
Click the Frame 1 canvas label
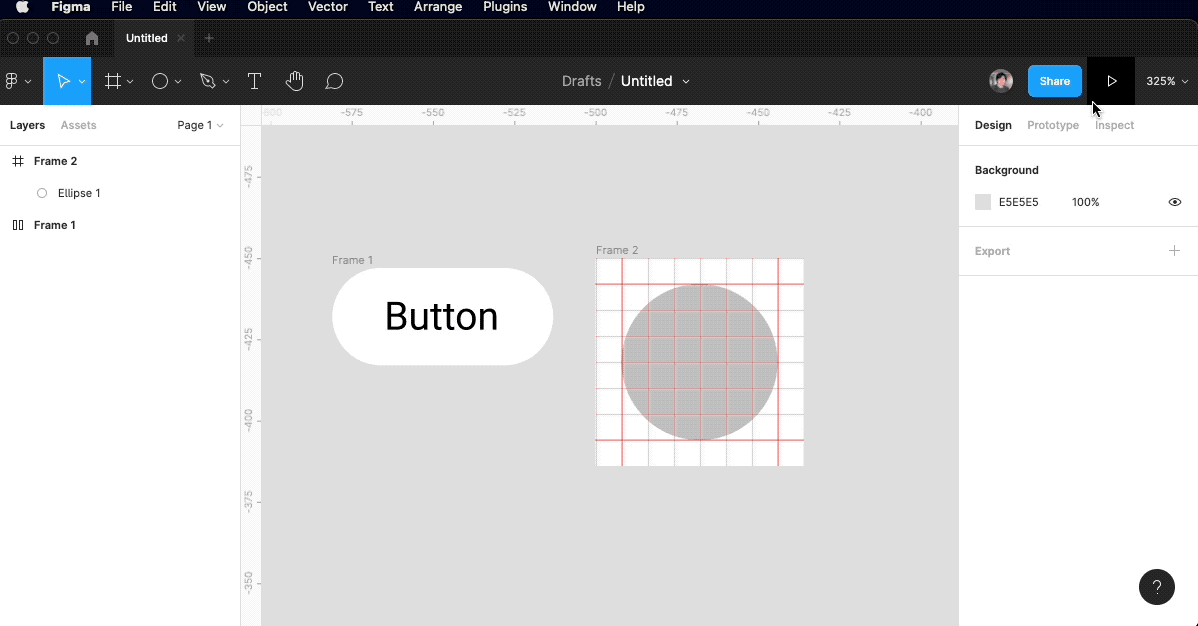[x=352, y=261]
